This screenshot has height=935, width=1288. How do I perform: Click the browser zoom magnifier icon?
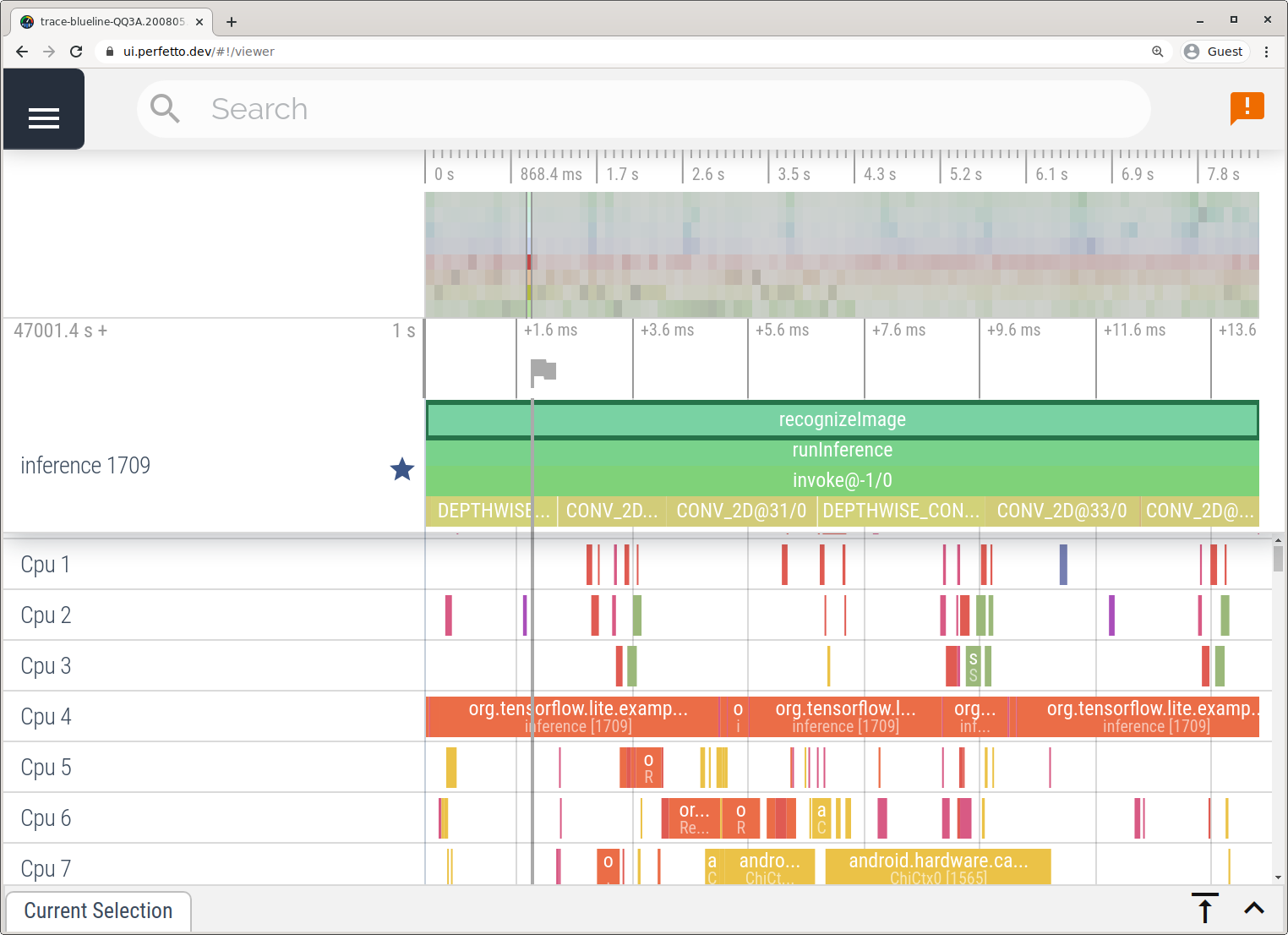click(1157, 52)
